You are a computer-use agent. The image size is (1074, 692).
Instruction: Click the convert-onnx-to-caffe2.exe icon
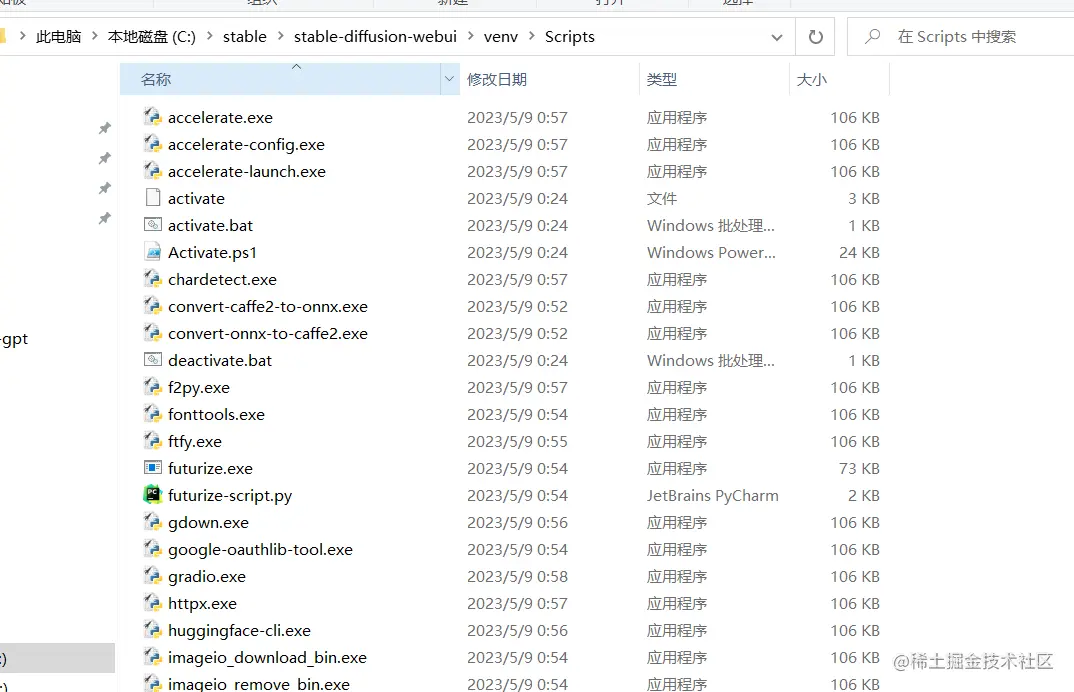(153, 333)
